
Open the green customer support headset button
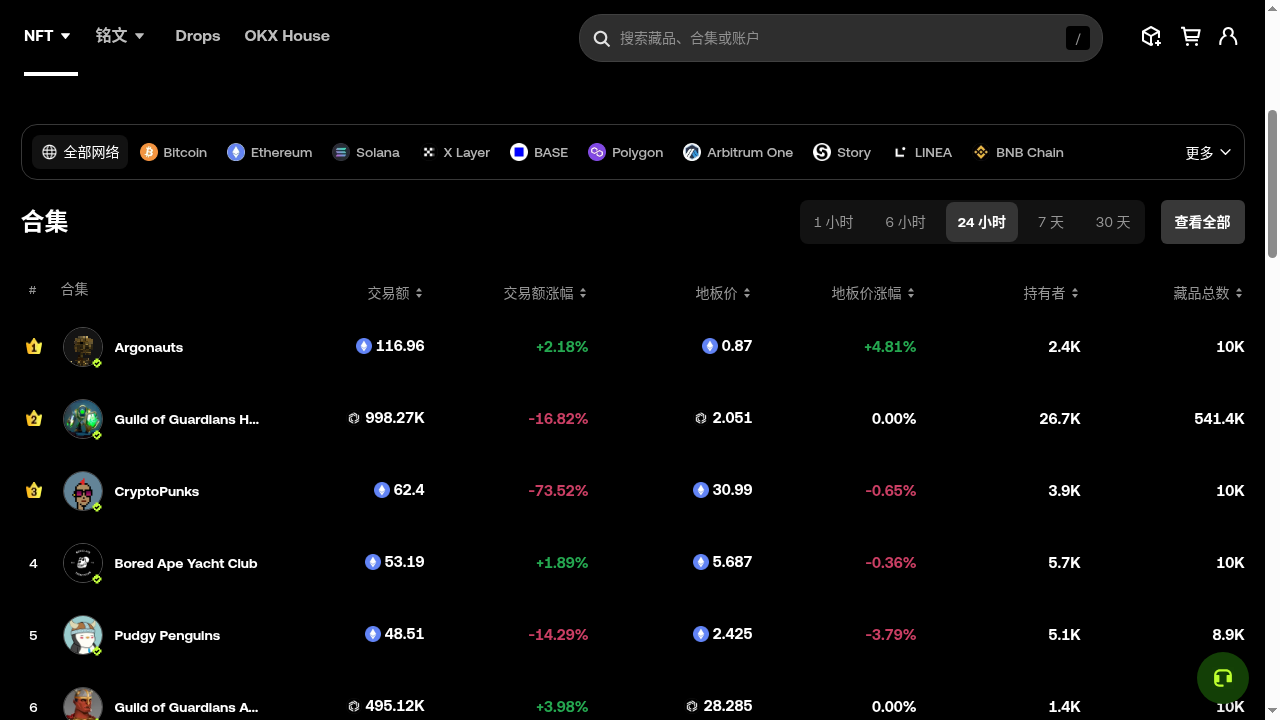click(1222, 678)
